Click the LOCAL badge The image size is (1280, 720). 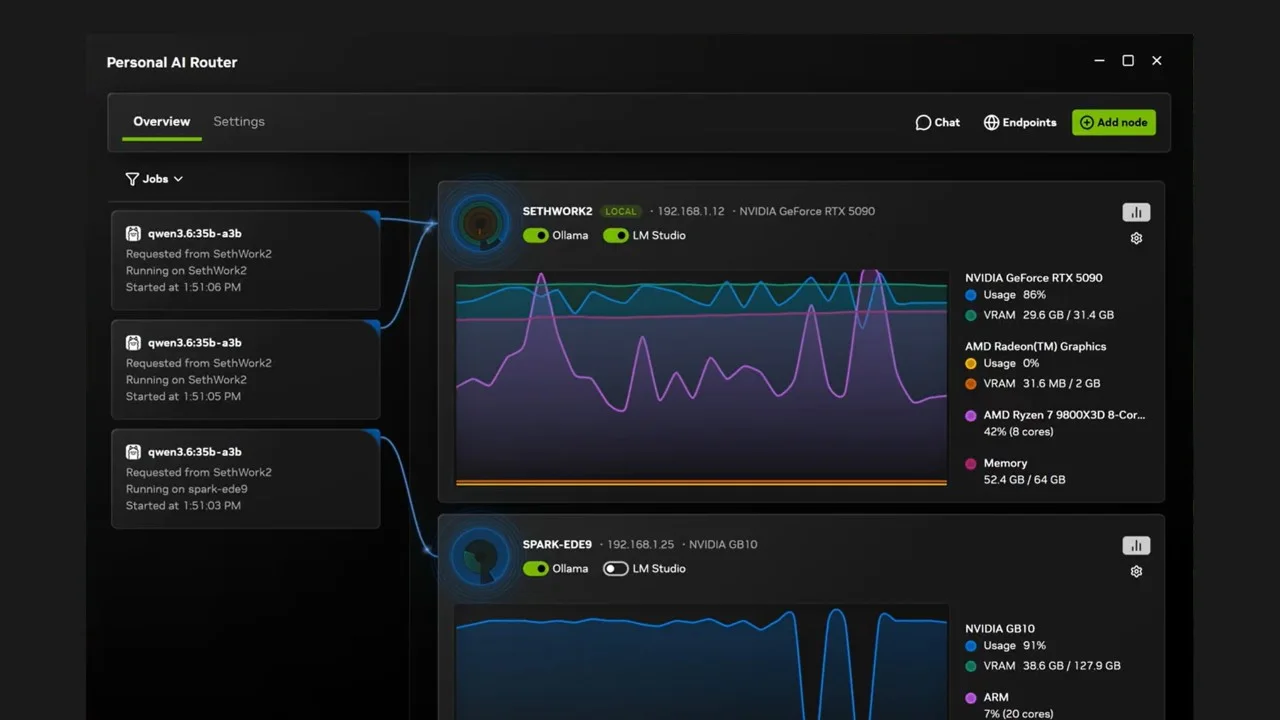(x=621, y=212)
